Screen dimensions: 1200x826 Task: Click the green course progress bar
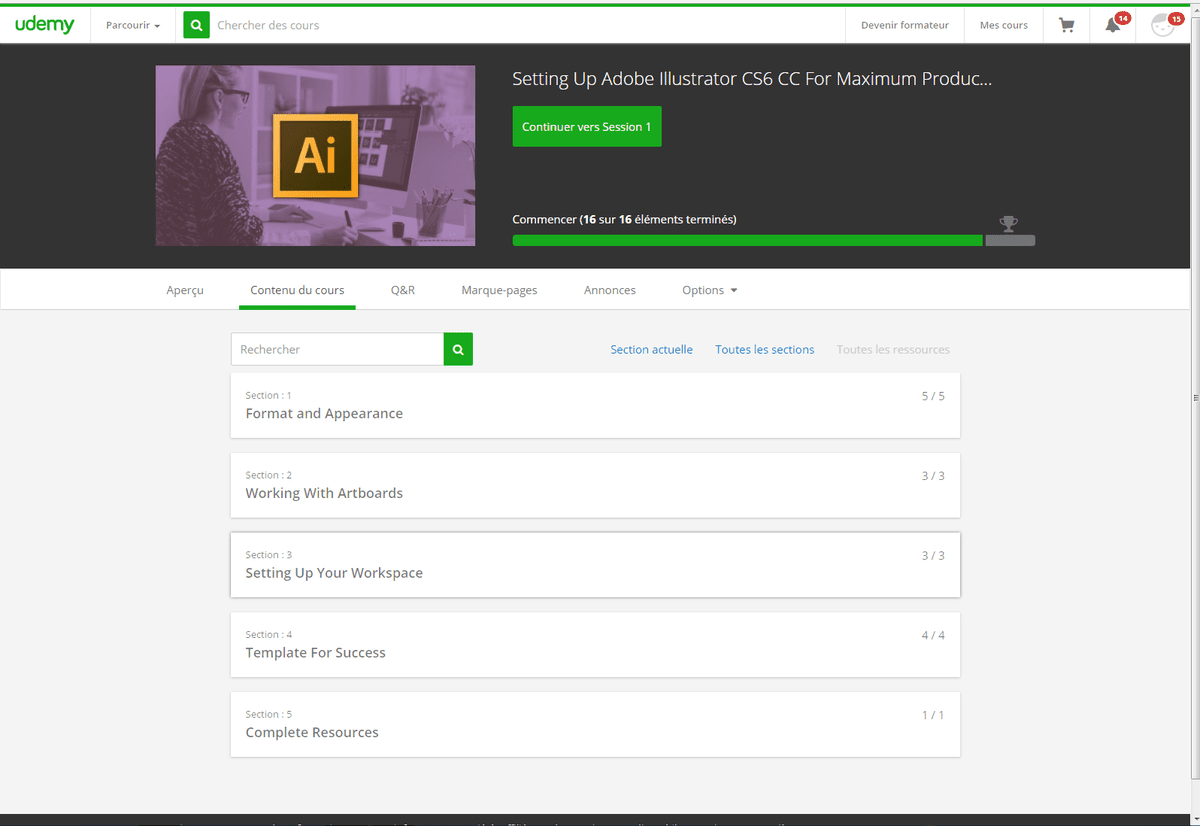click(747, 240)
